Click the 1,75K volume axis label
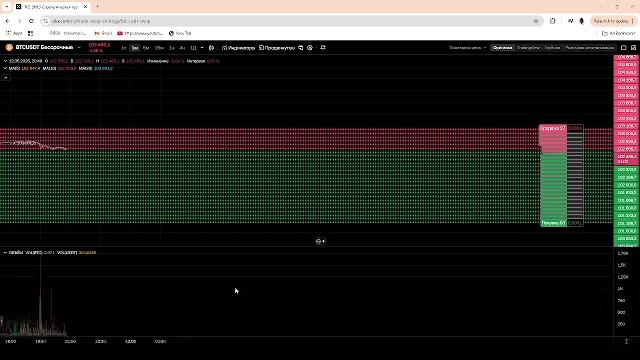The height and width of the screenshot is (360, 640). [x=622, y=253]
